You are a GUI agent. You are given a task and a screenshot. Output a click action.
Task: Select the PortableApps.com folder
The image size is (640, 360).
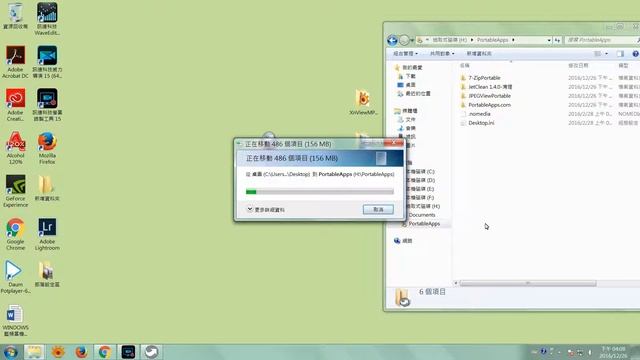pos(489,105)
